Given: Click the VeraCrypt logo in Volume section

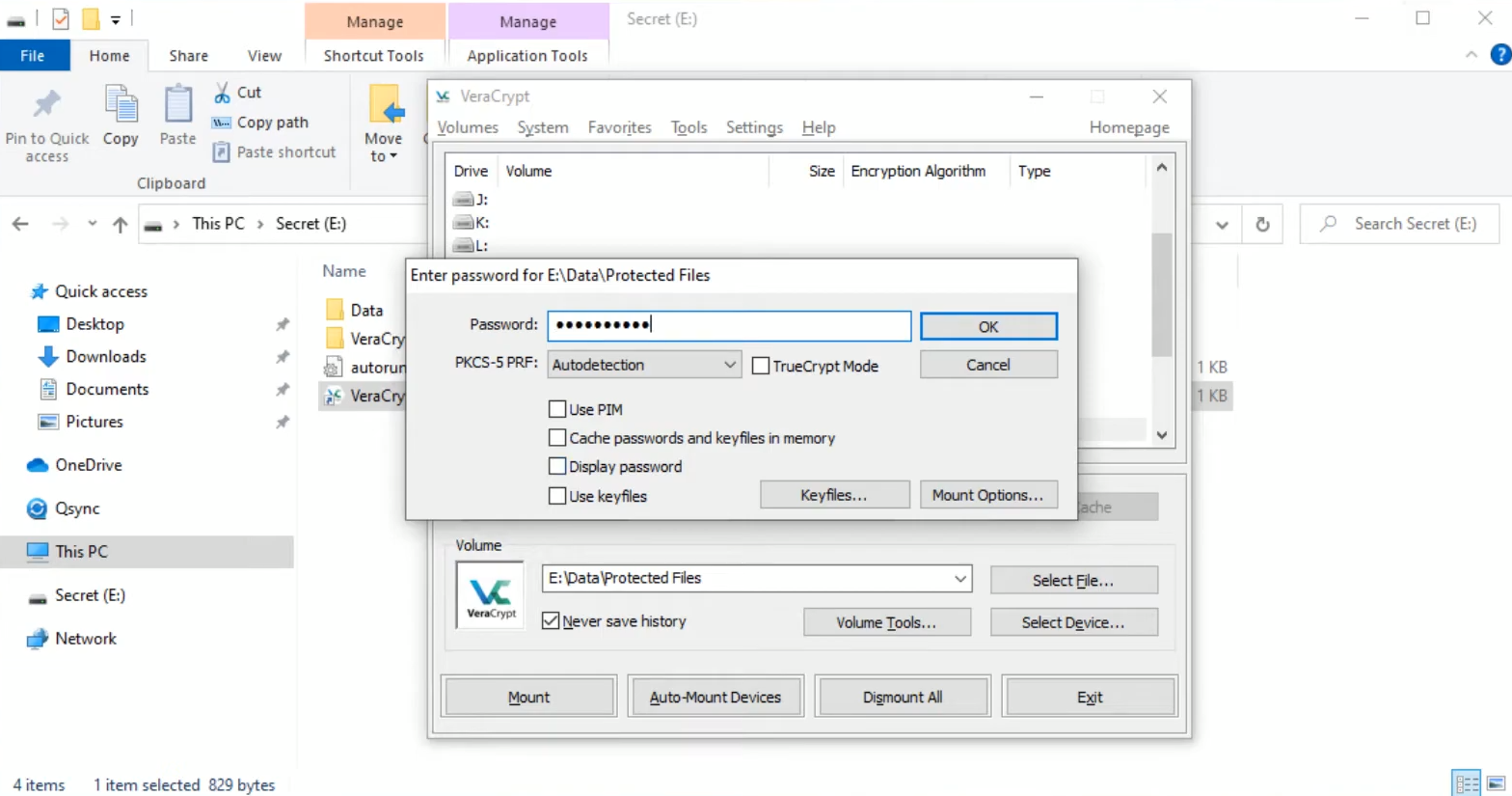Looking at the screenshot, I should click(x=491, y=595).
